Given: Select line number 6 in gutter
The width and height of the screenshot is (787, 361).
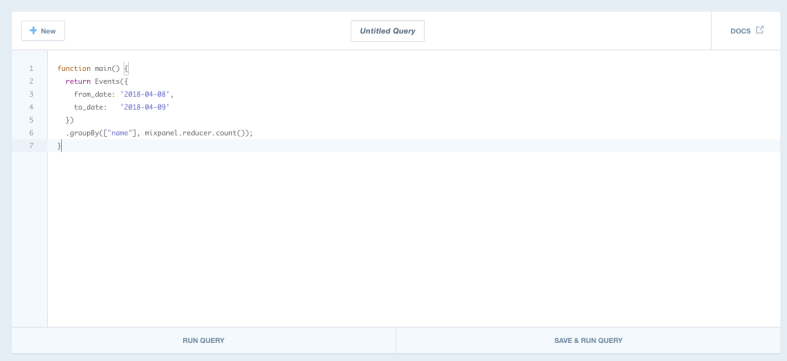Looking at the screenshot, I should 31,133.
